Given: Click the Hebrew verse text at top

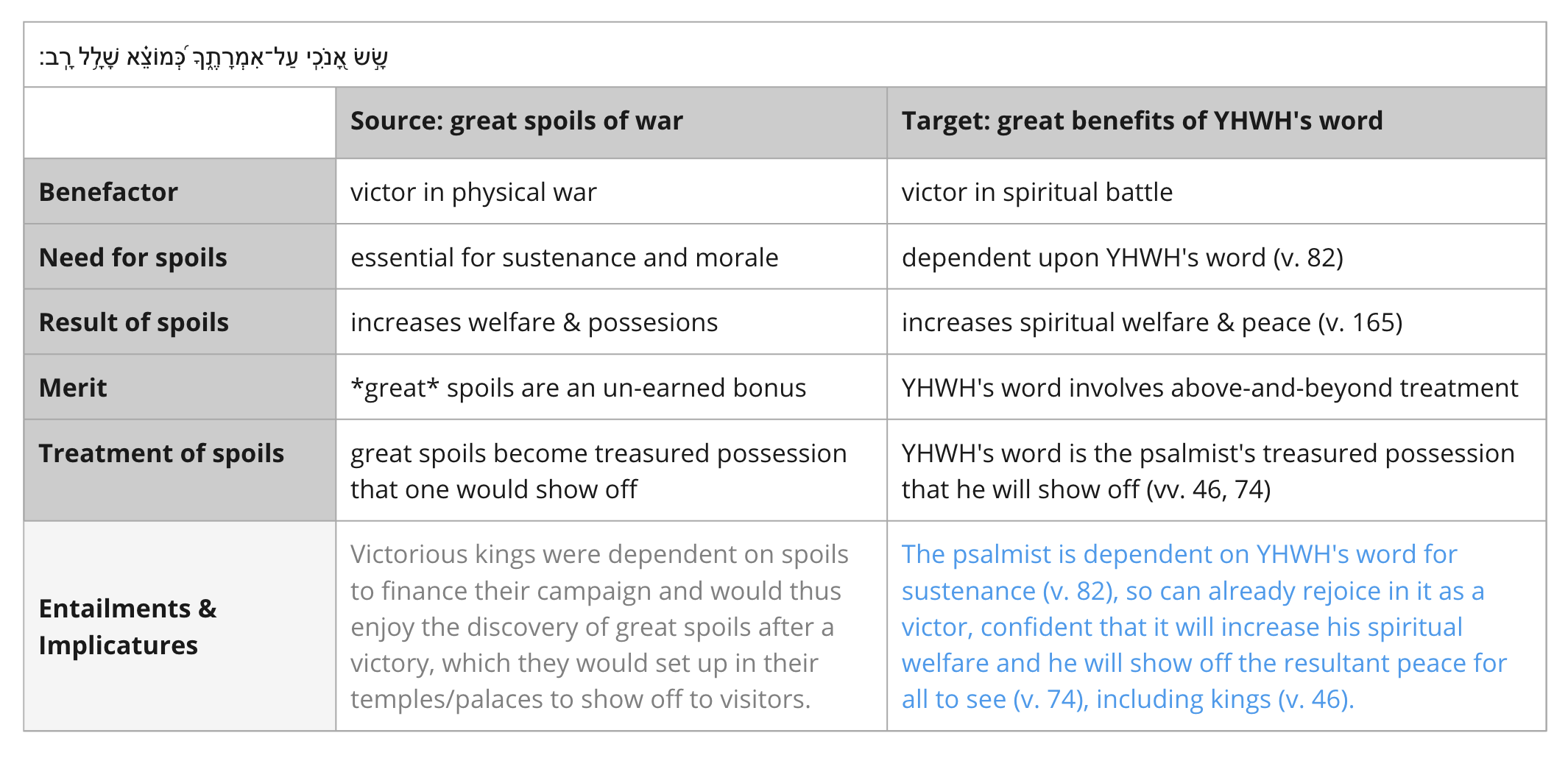Looking at the screenshot, I should [x=213, y=56].
